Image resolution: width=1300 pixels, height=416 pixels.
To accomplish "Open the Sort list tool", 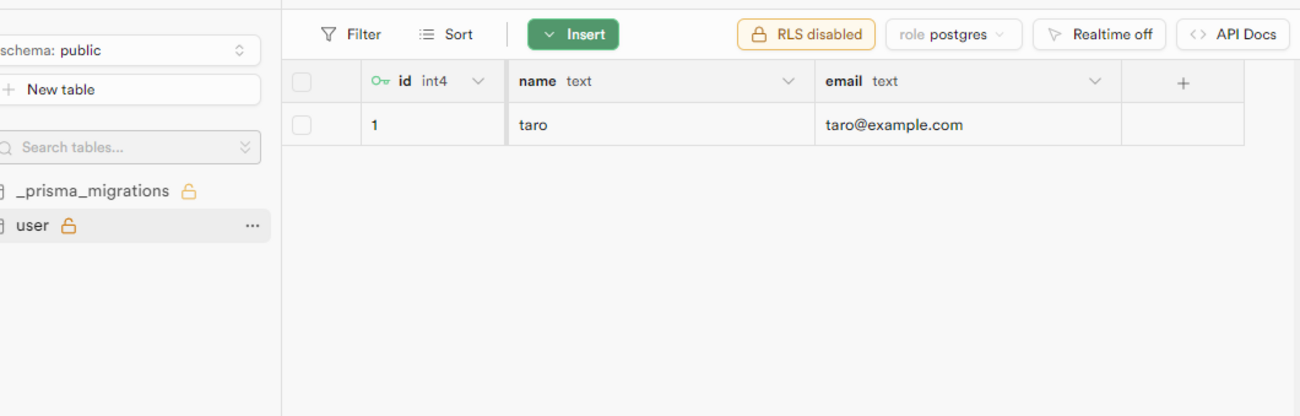I will [x=446, y=35].
